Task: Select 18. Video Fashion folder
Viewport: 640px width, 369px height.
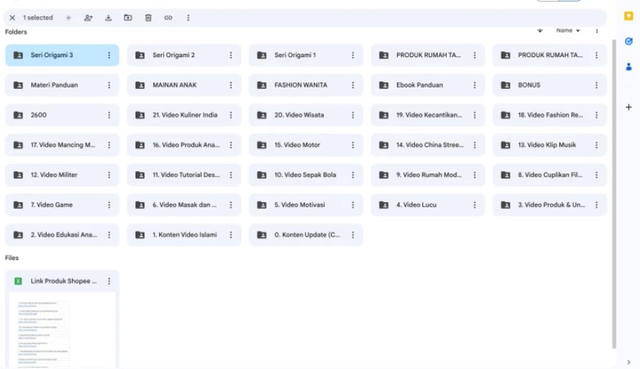Action: (x=550, y=115)
